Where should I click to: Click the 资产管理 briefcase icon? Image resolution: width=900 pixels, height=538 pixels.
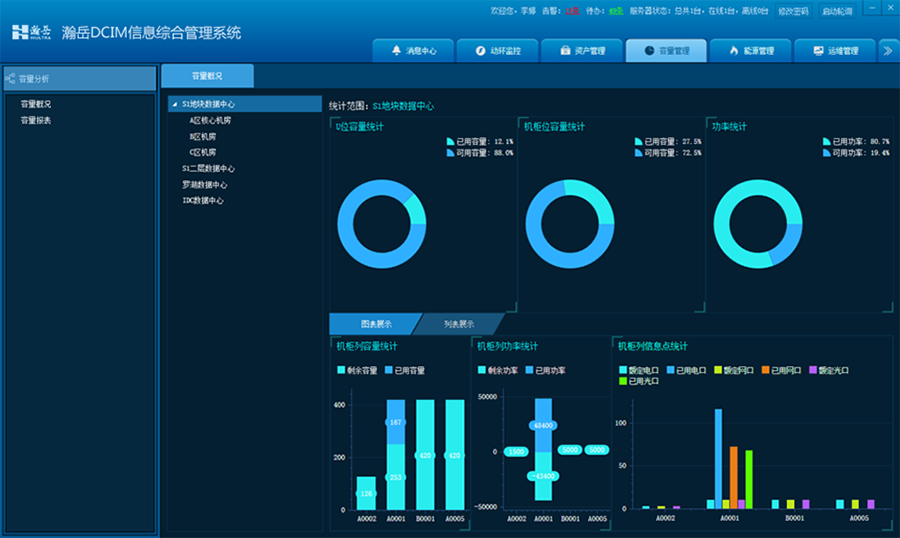565,50
